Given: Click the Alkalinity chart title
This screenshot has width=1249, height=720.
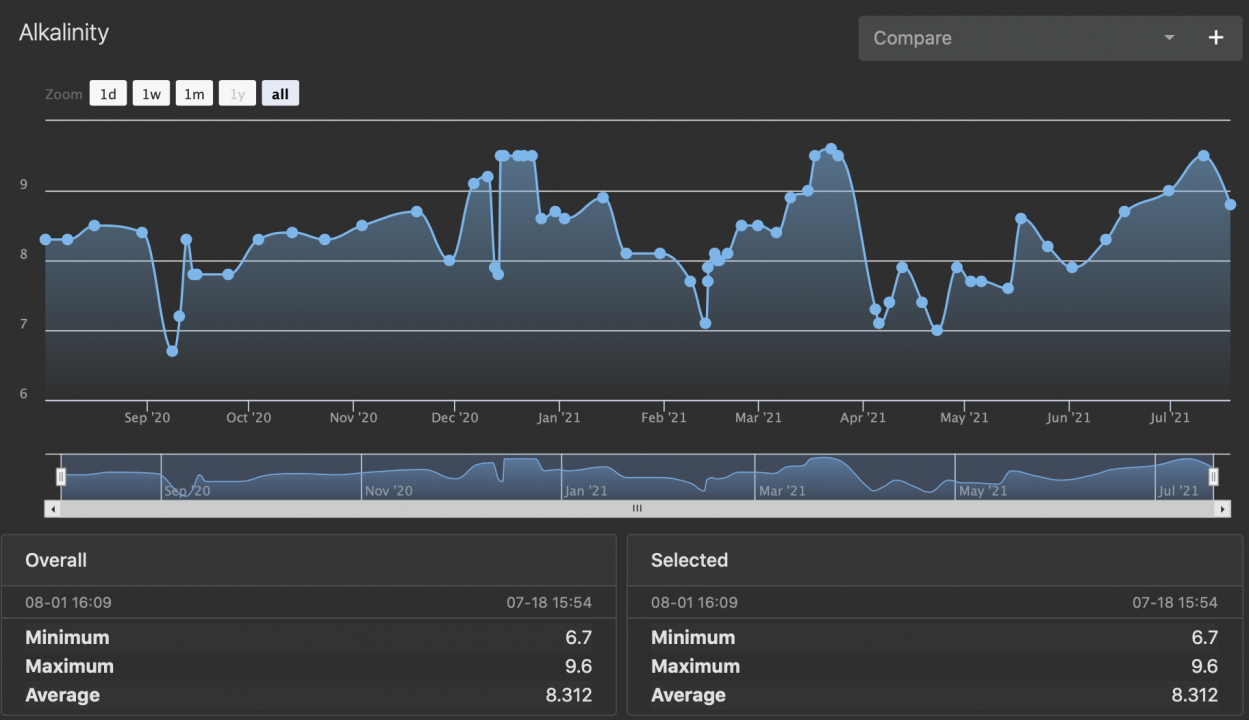Looking at the screenshot, I should [64, 32].
